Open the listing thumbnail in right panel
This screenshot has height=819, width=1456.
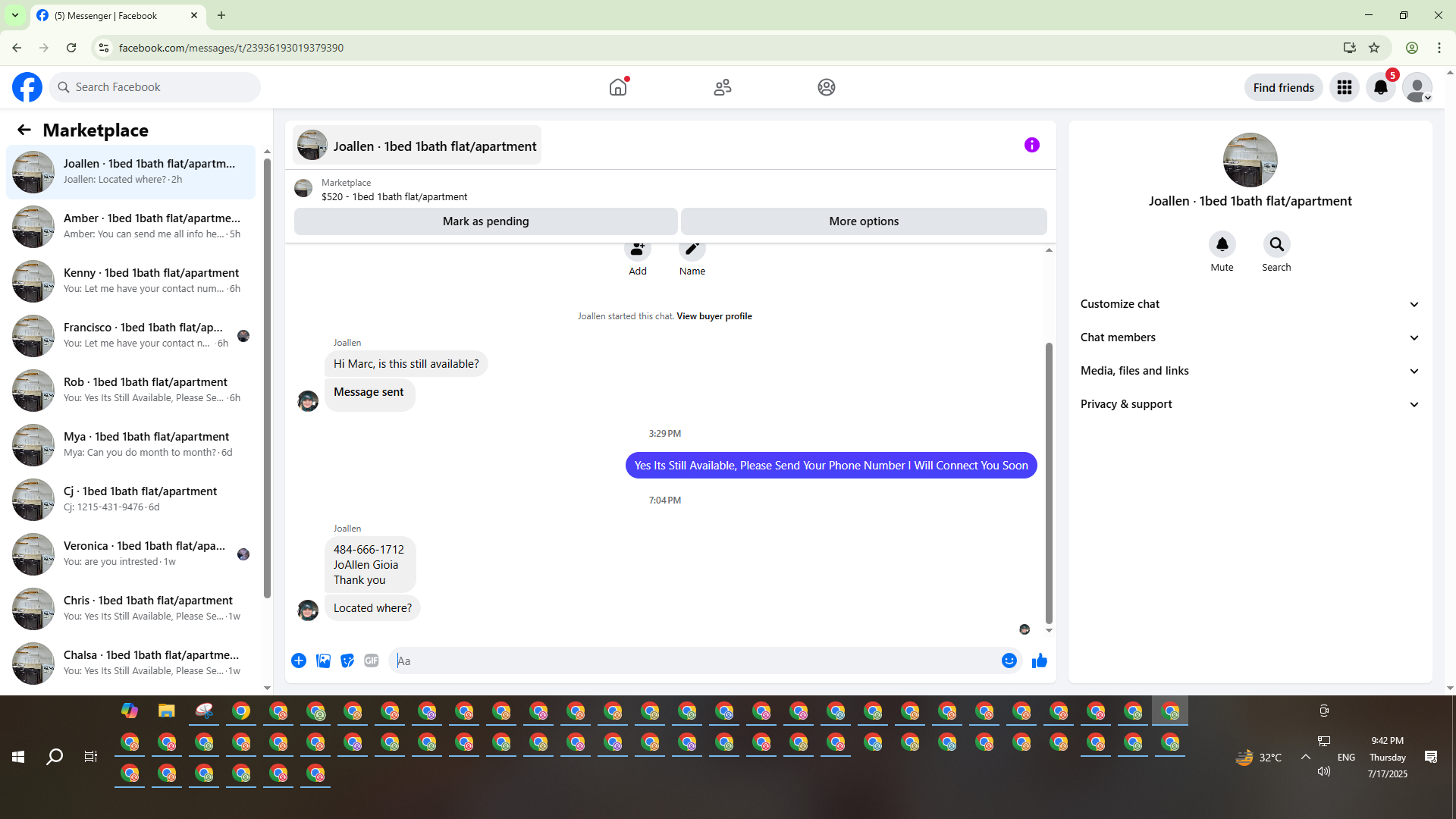point(1250,160)
